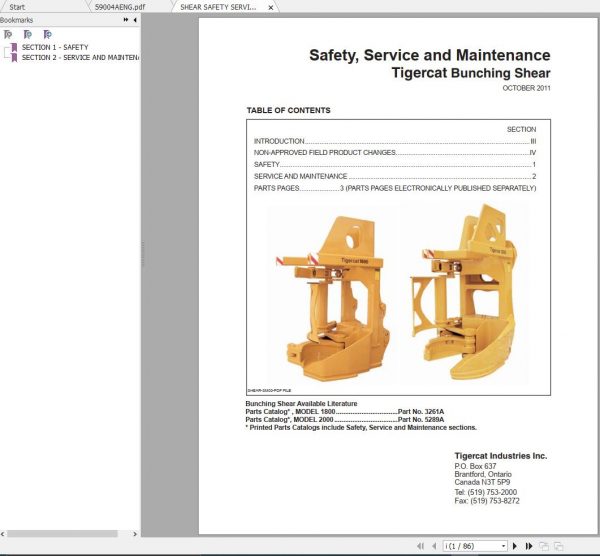Click the second bookmark tool icon
Screen dimensions: 600x556
pos(28,34)
